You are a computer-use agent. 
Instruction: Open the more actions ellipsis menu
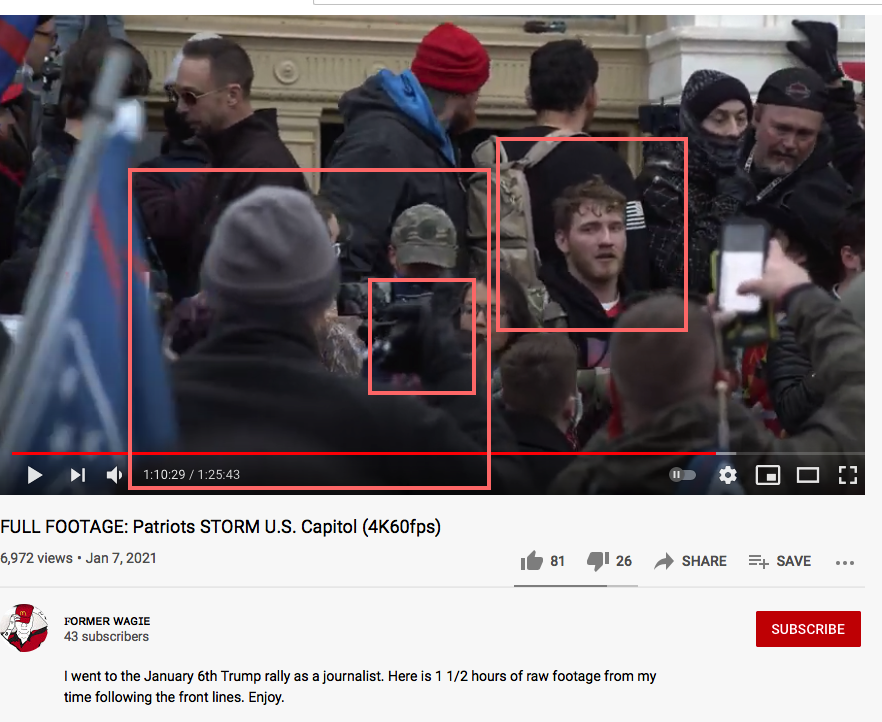845,562
